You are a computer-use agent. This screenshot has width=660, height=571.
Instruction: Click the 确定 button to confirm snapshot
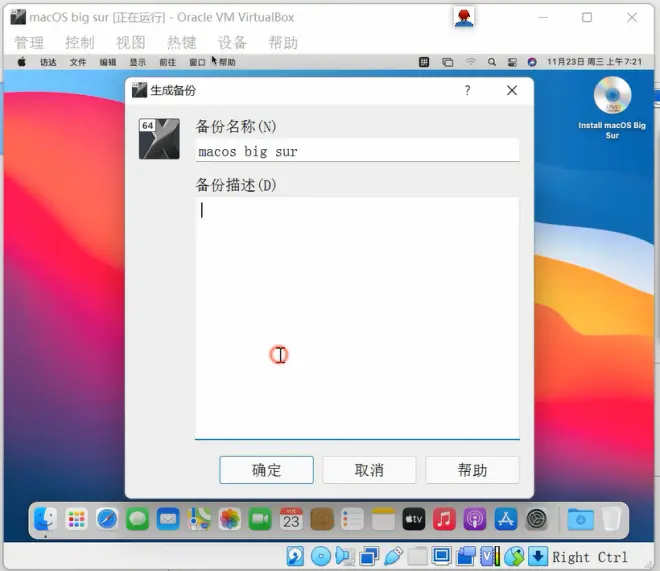266,470
